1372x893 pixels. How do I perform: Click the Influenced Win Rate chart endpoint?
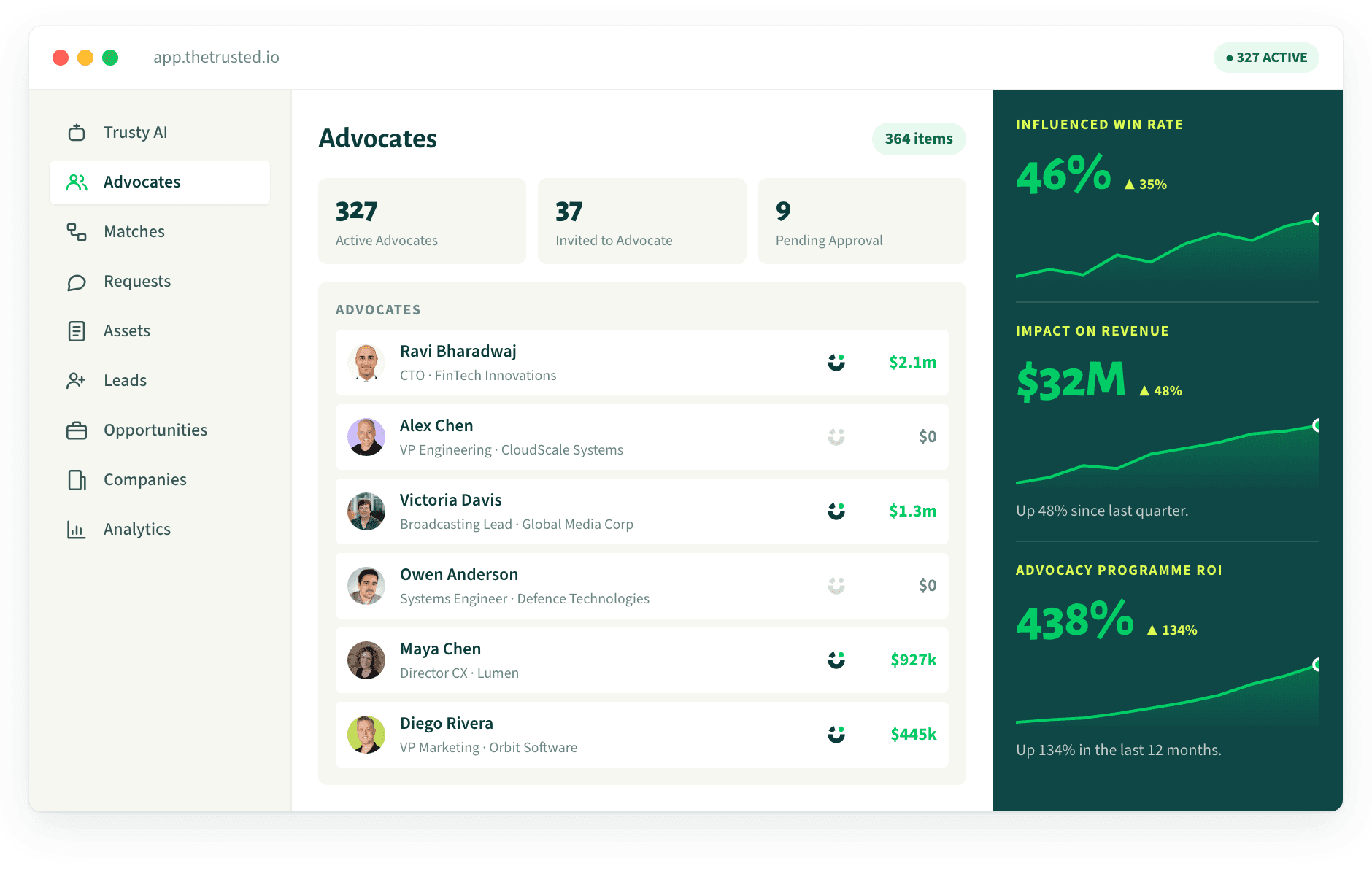[1317, 219]
